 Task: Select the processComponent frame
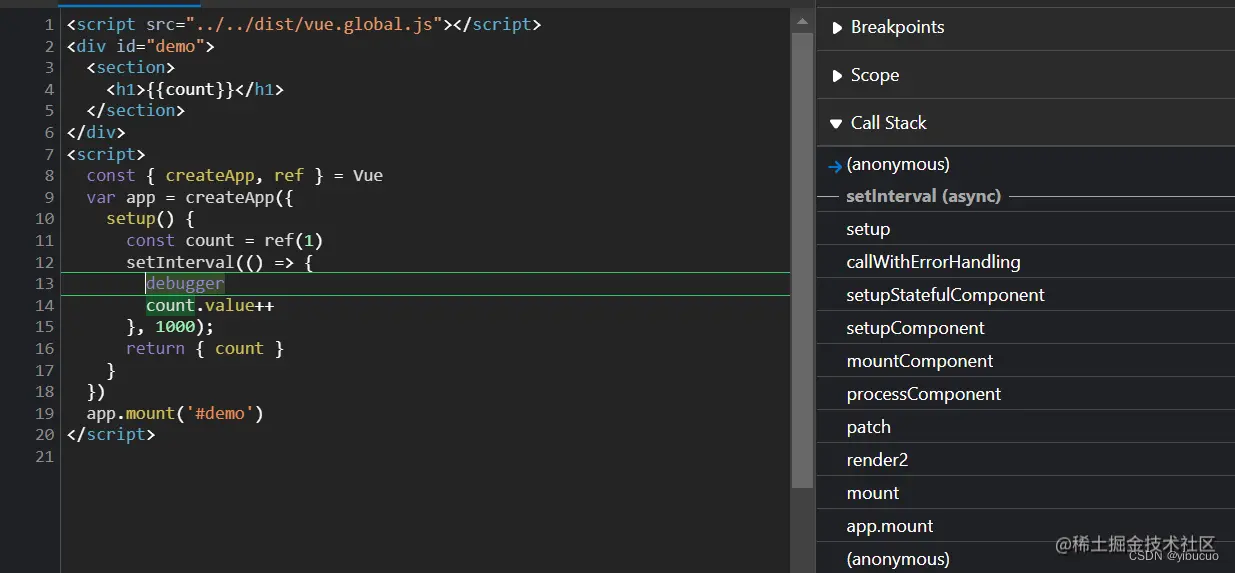pyautogui.click(x=1025, y=394)
